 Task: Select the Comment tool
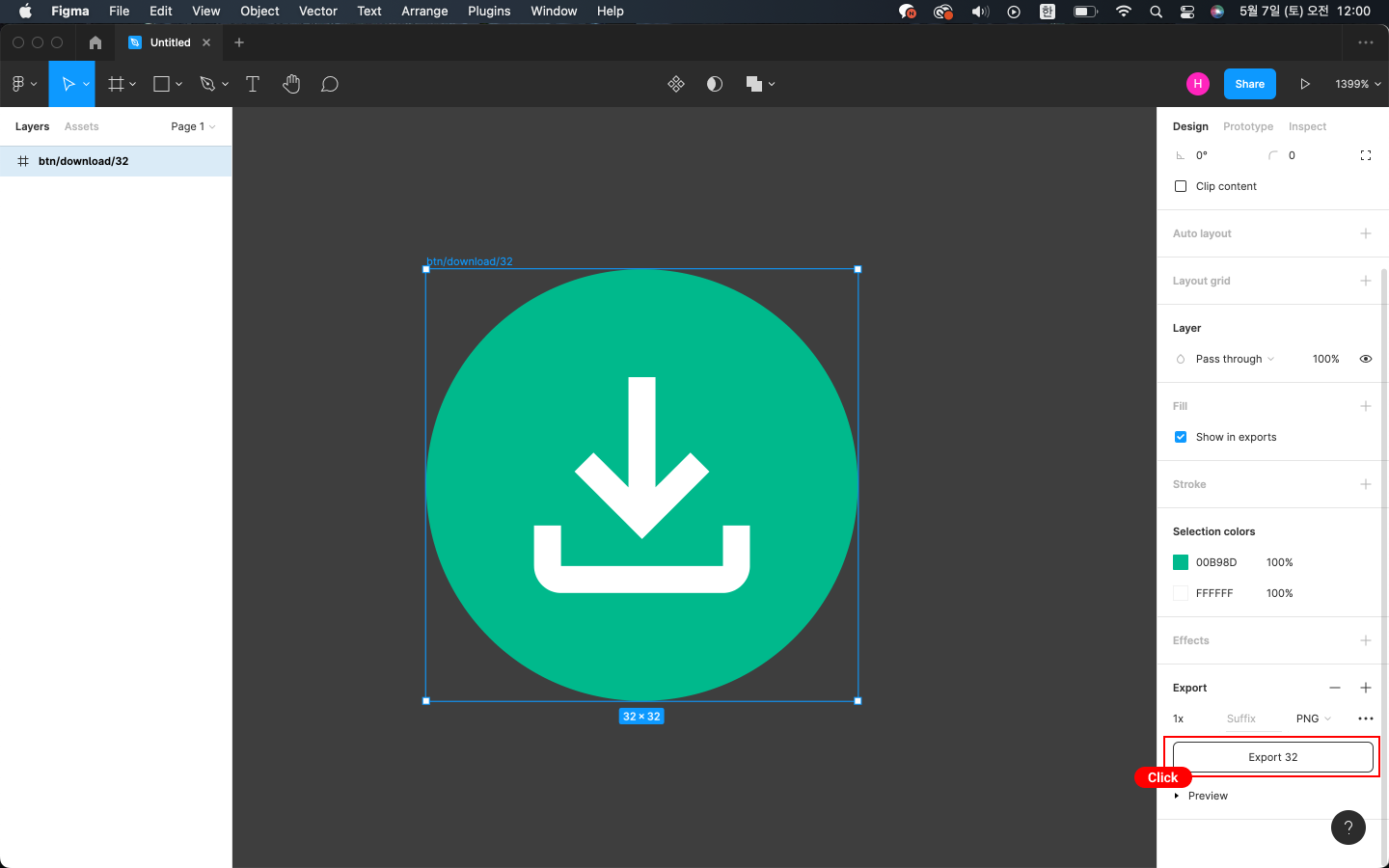click(x=330, y=84)
